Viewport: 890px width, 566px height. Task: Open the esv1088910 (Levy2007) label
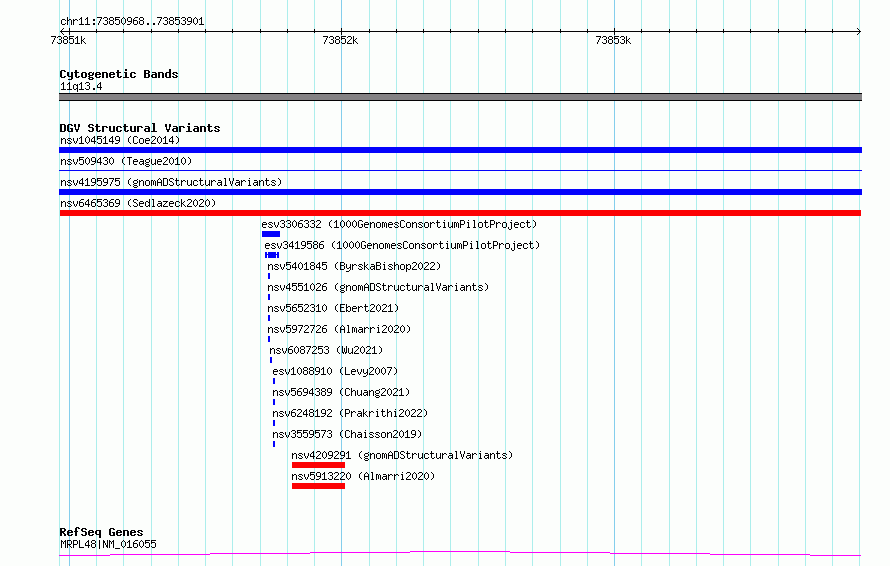[335, 371]
